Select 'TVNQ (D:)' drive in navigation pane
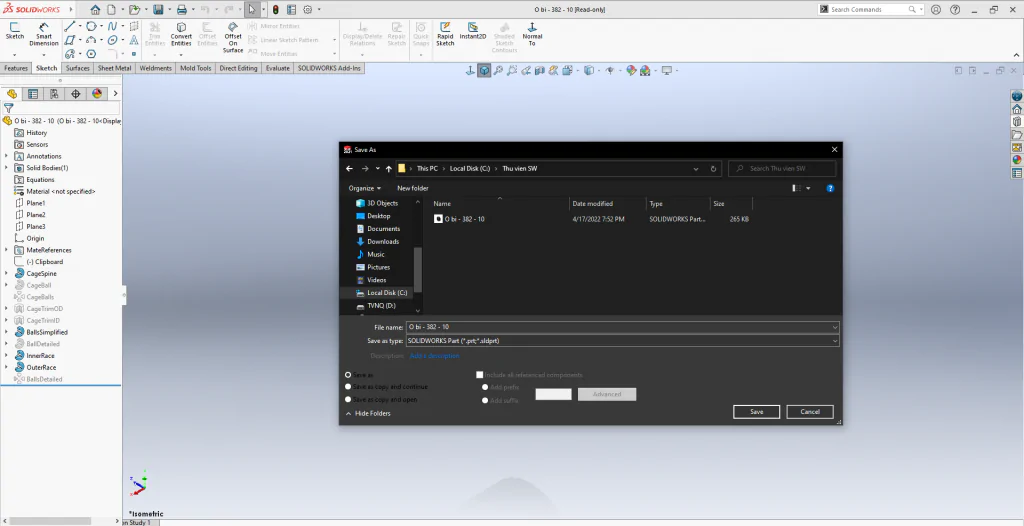 (x=381, y=305)
